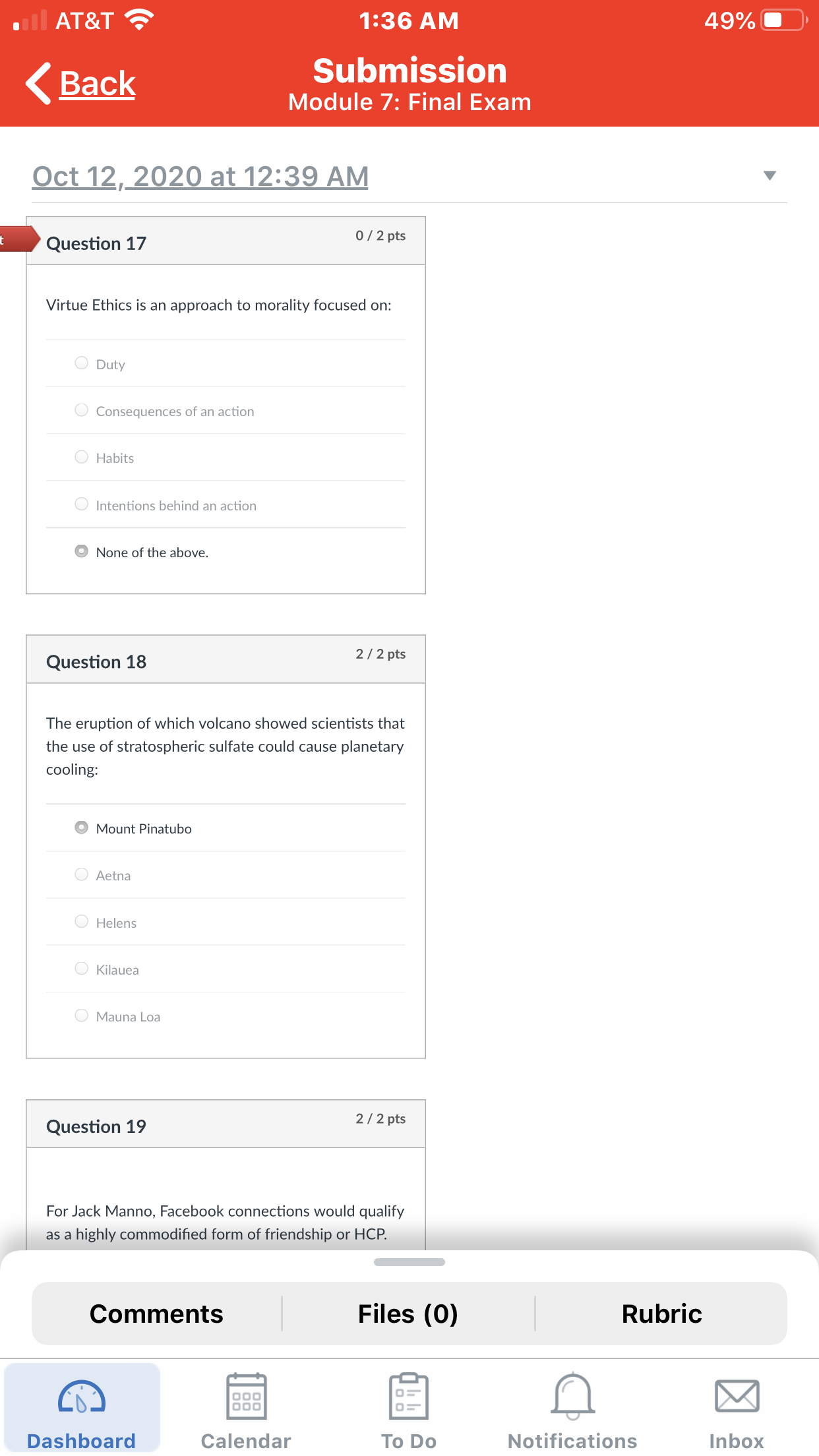Image resolution: width=819 pixels, height=1456 pixels.
Task: Tap the Question 18 header
Action: (x=226, y=659)
